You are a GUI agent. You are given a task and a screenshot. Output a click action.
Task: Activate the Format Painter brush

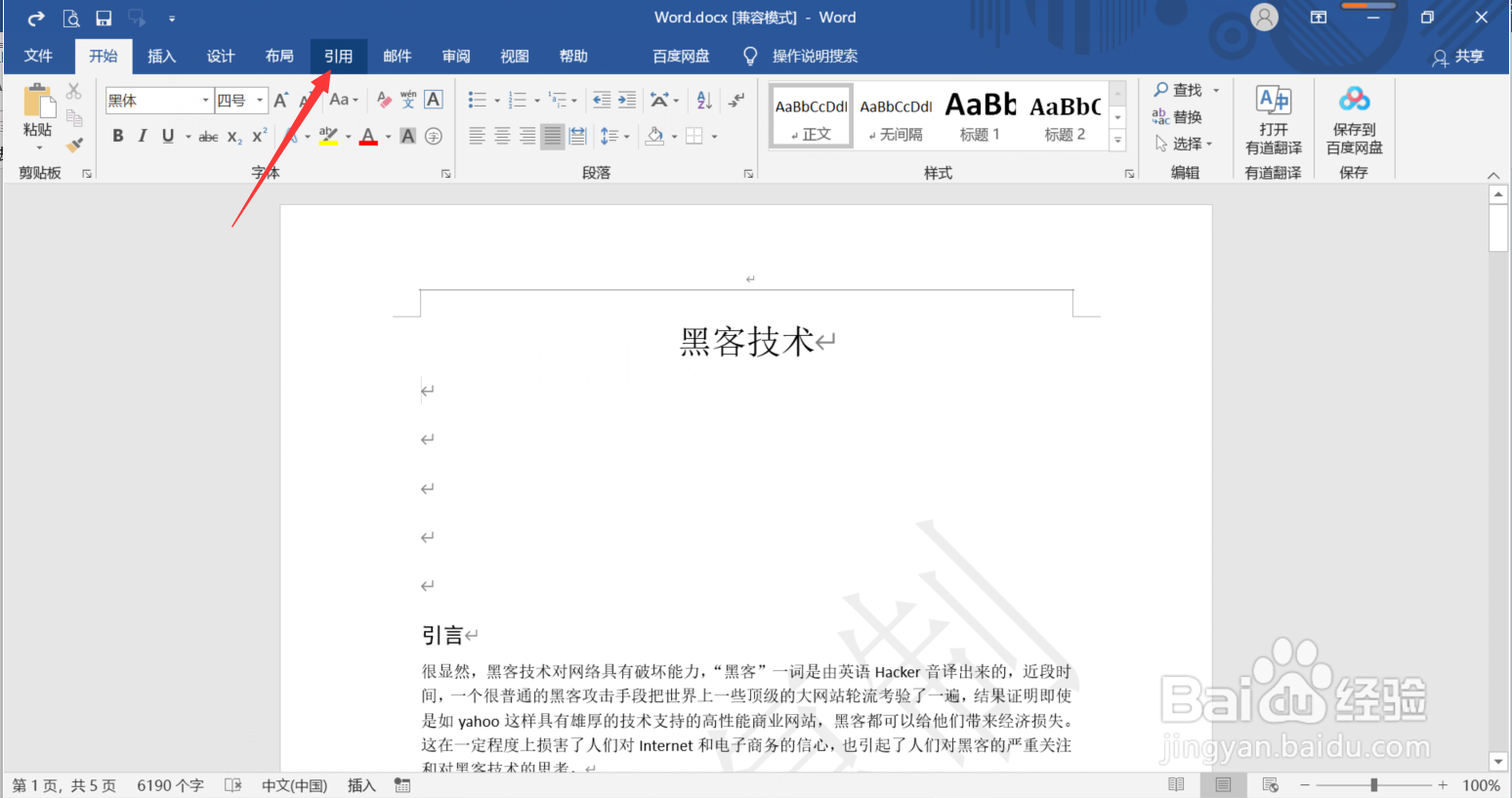coord(74,145)
